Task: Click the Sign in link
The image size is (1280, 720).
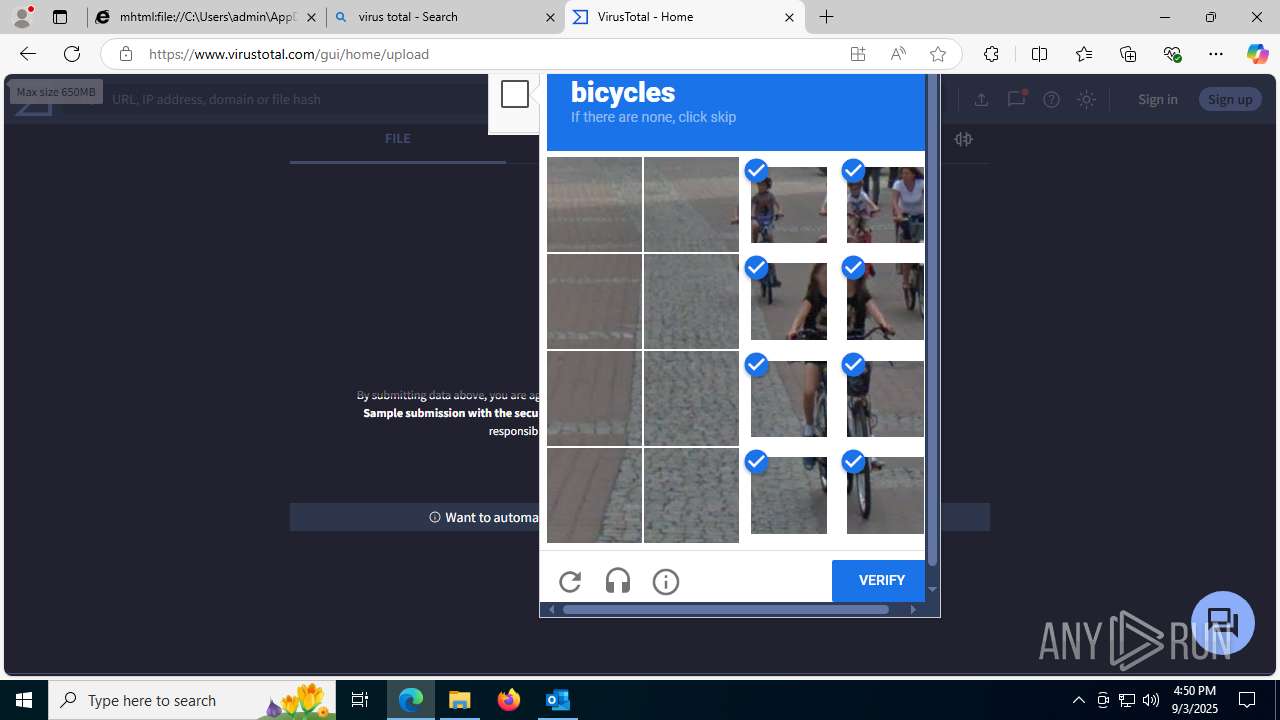Action: click(1157, 99)
